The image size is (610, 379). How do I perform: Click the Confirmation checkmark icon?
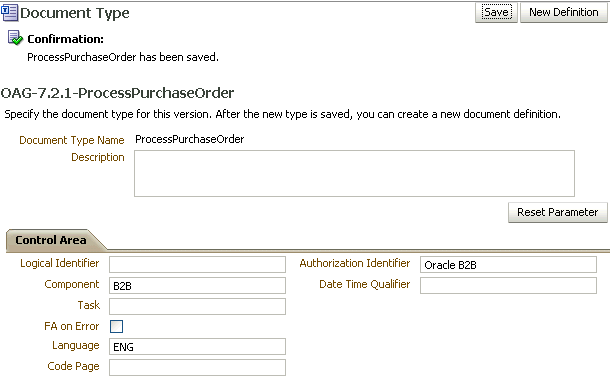tap(15, 38)
